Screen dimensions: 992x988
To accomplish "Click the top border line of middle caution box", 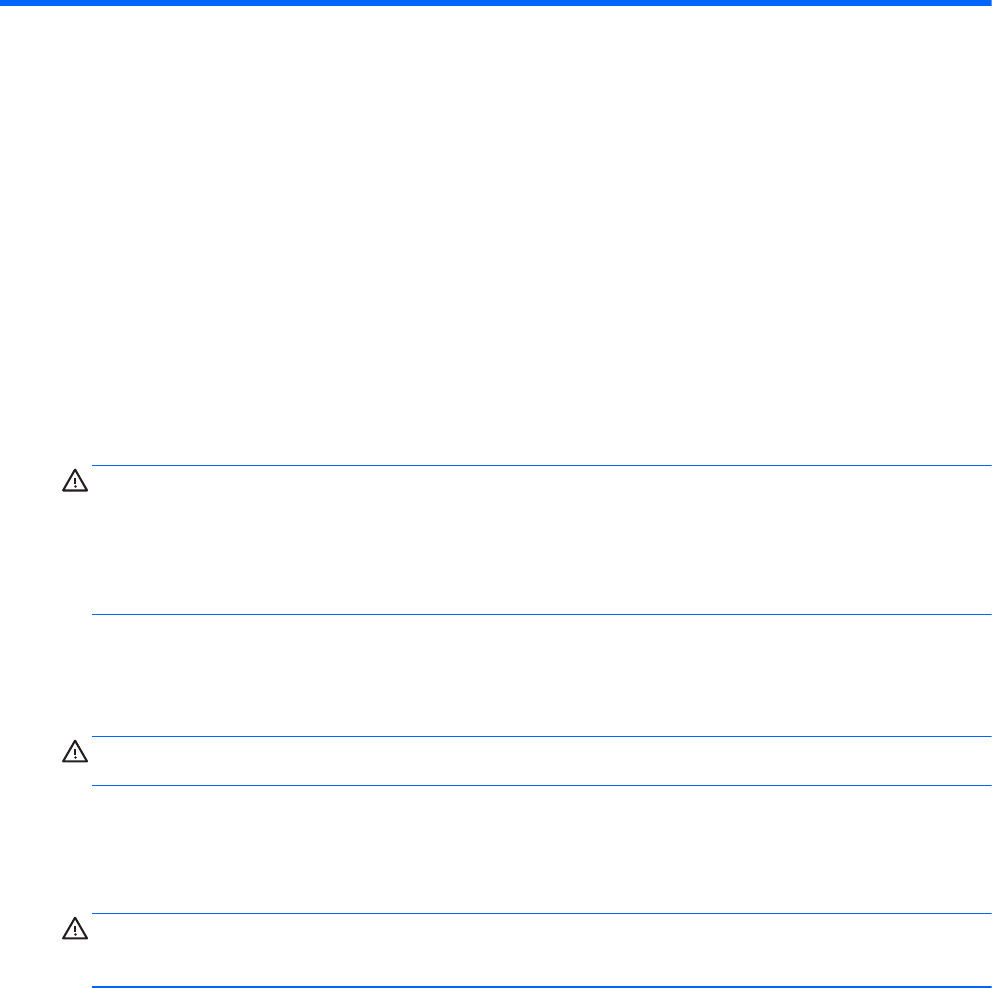I will click(542, 736).
